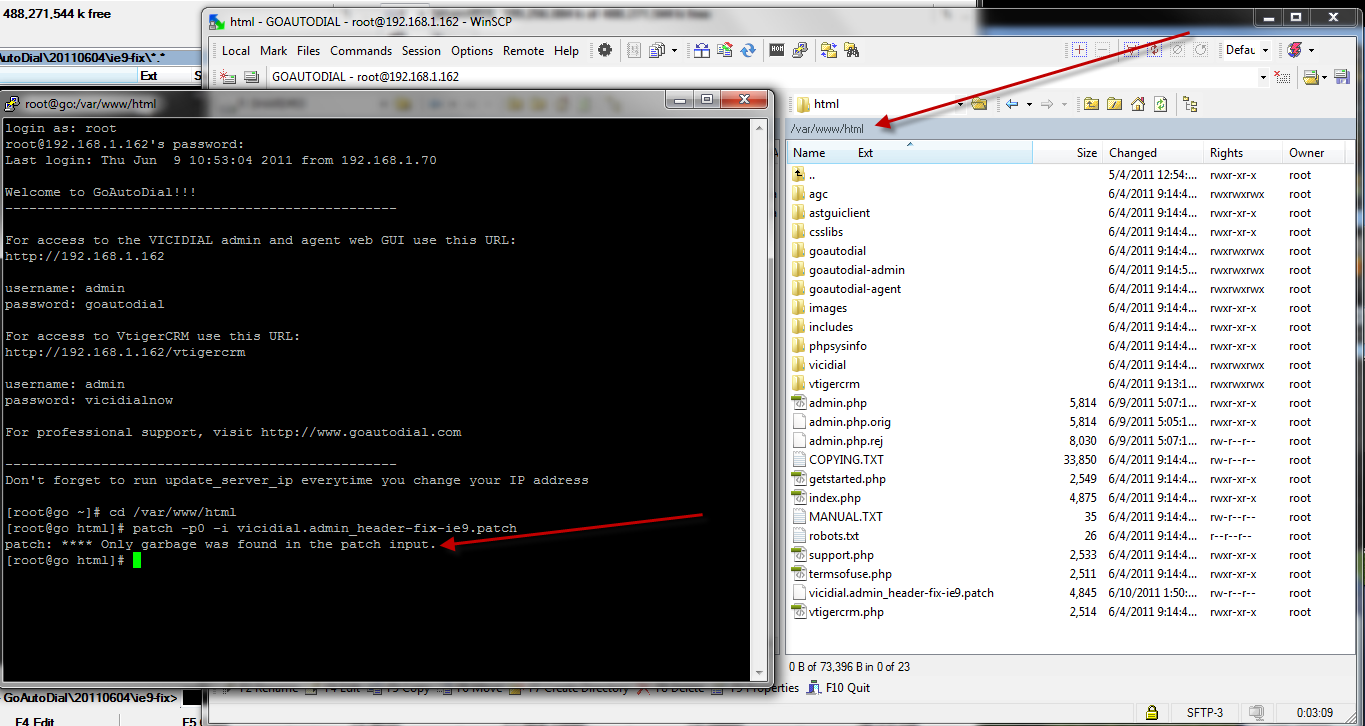Open the Help menu

tap(566, 50)
